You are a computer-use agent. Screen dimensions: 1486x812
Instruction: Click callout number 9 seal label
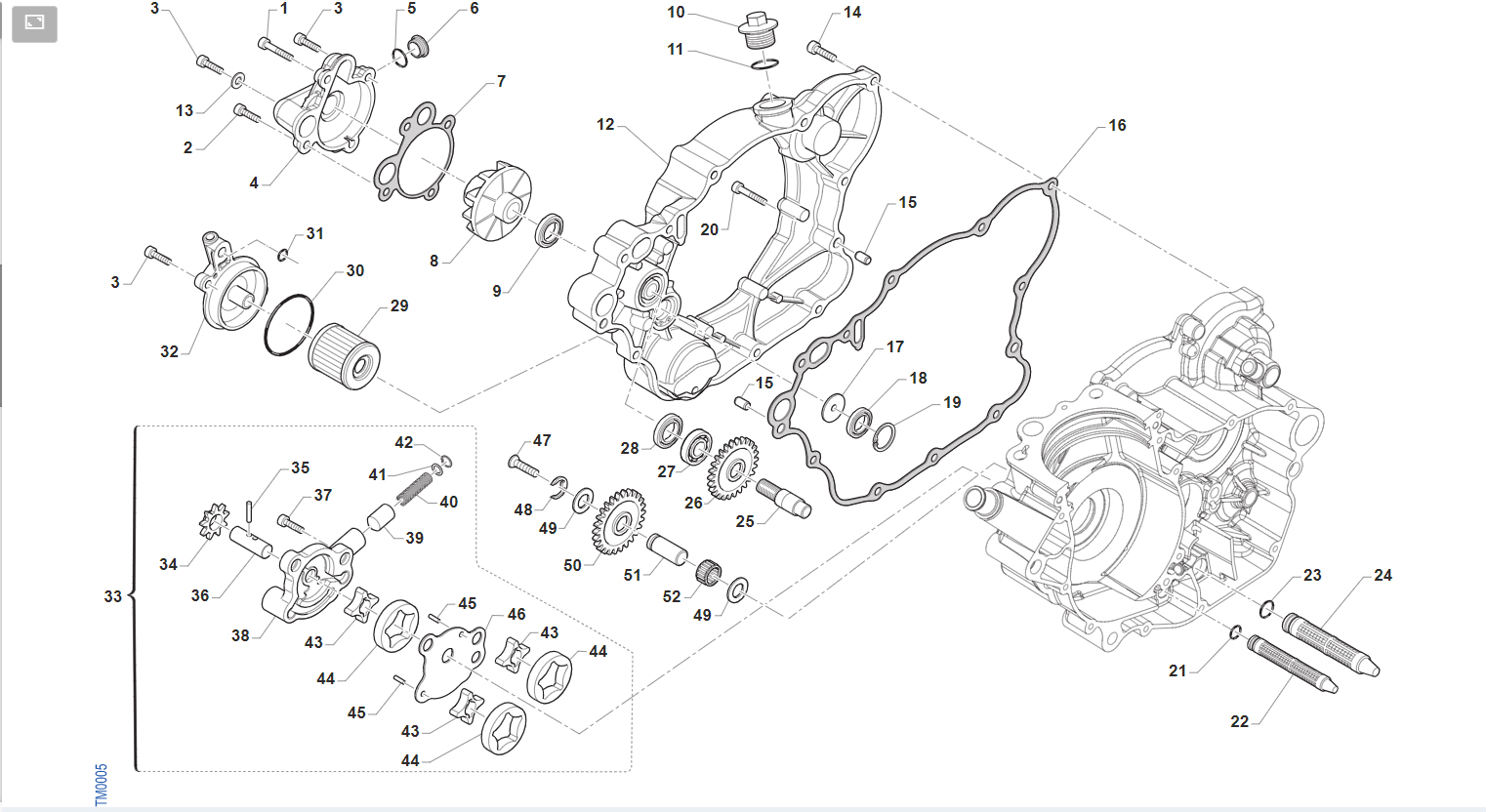click(497, 291)
